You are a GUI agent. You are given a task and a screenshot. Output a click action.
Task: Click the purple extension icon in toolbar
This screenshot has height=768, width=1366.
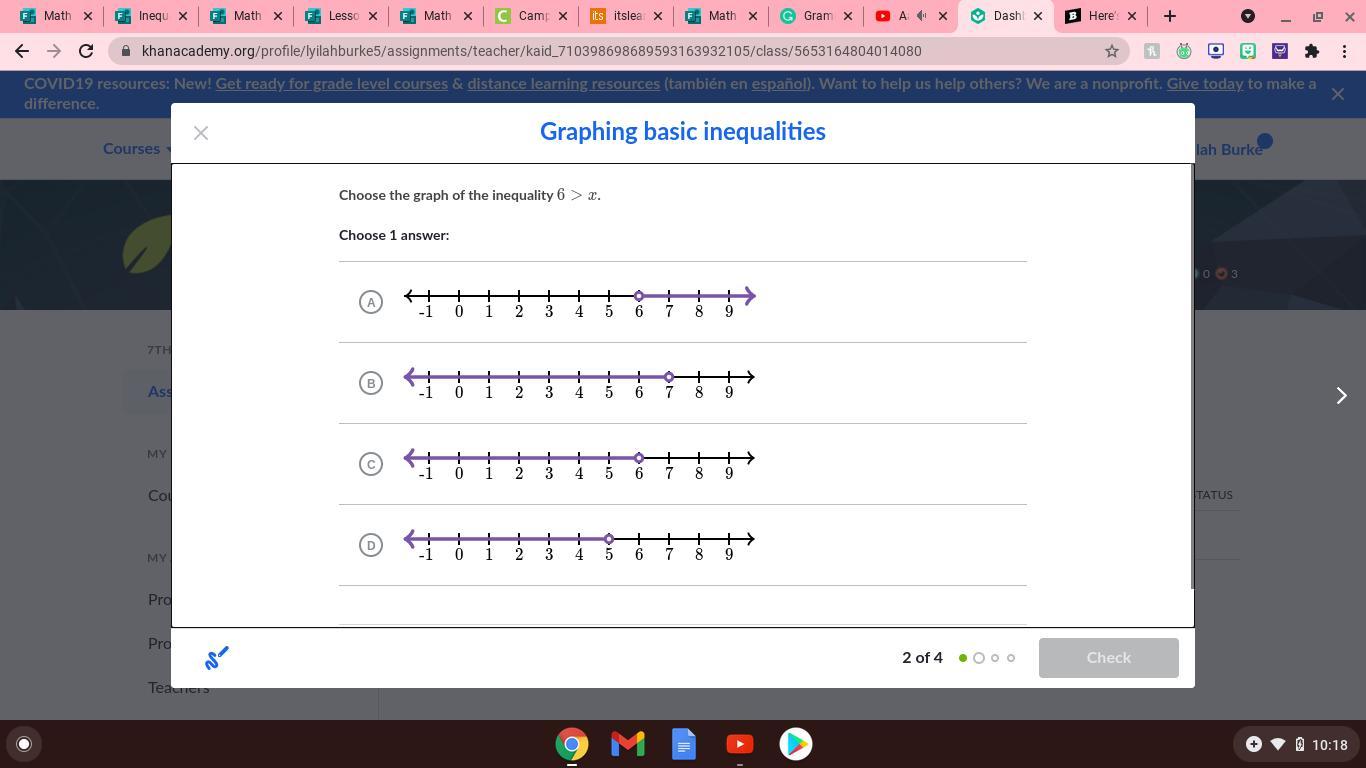pyautogui.click(x=1280, y=51)
